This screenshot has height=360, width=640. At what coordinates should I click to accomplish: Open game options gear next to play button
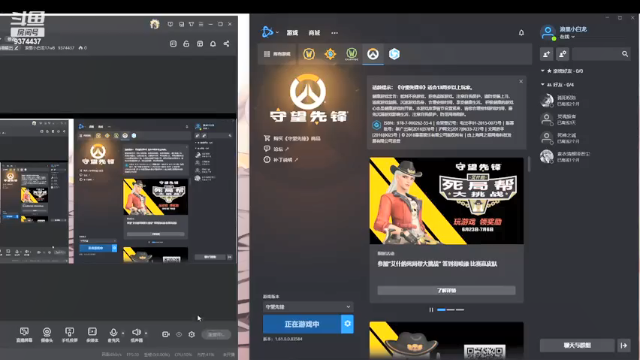pos(347,324)
